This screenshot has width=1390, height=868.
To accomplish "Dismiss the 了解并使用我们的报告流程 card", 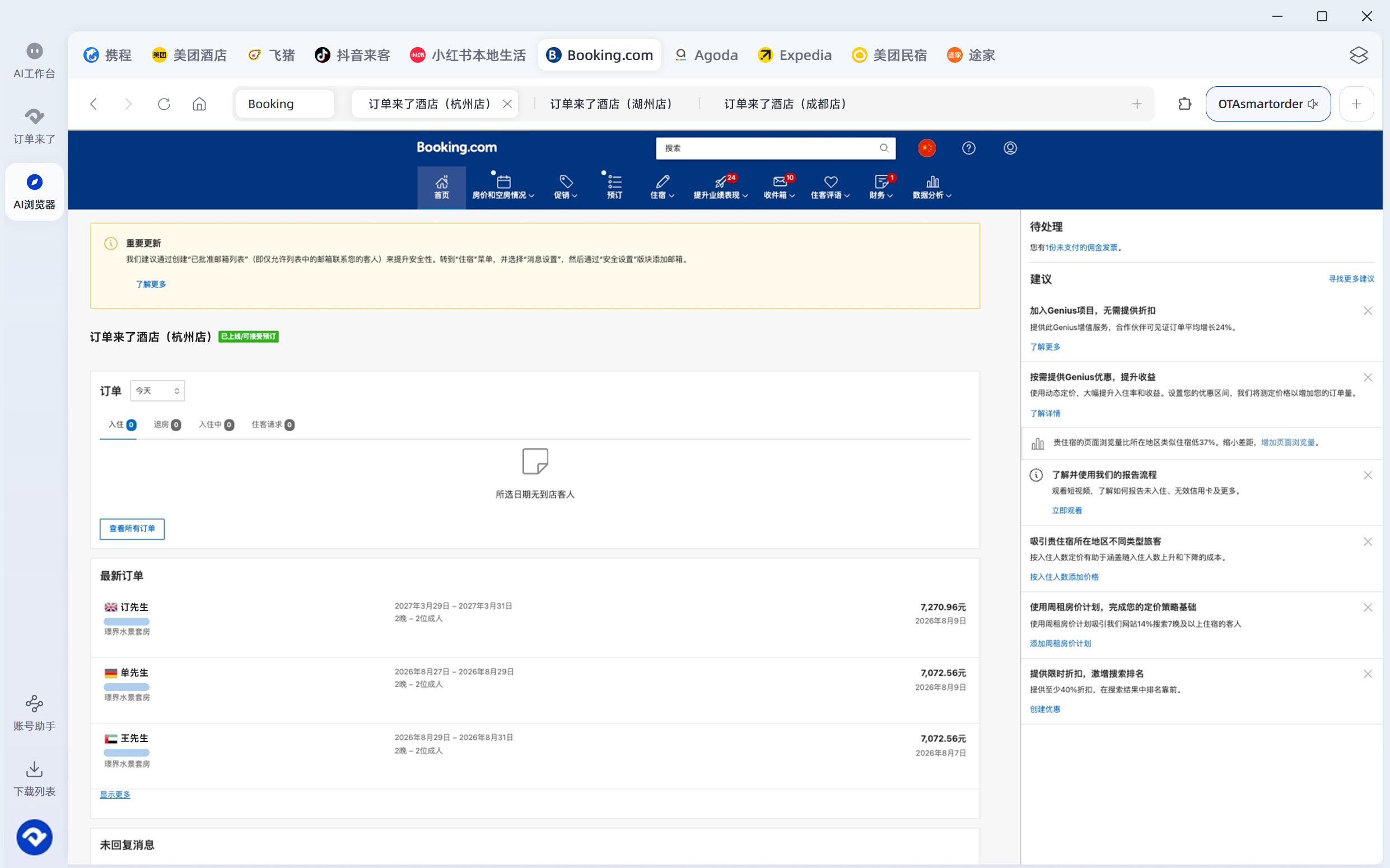I will tap(1368, 475).
